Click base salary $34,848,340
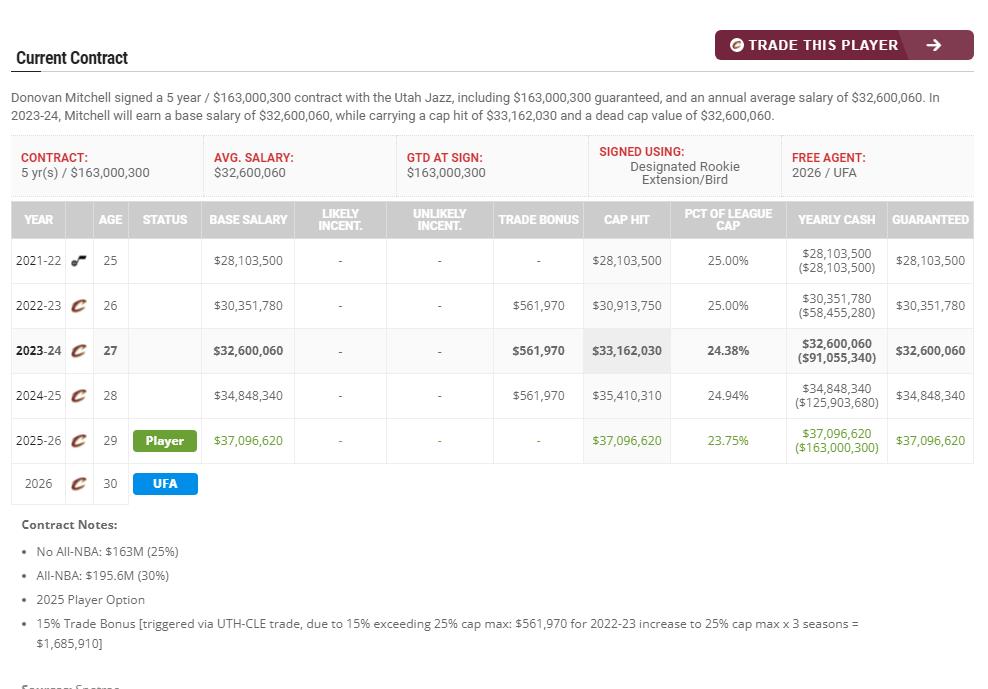Viewport: 988px width, 689px height. (x=248, y=396)
